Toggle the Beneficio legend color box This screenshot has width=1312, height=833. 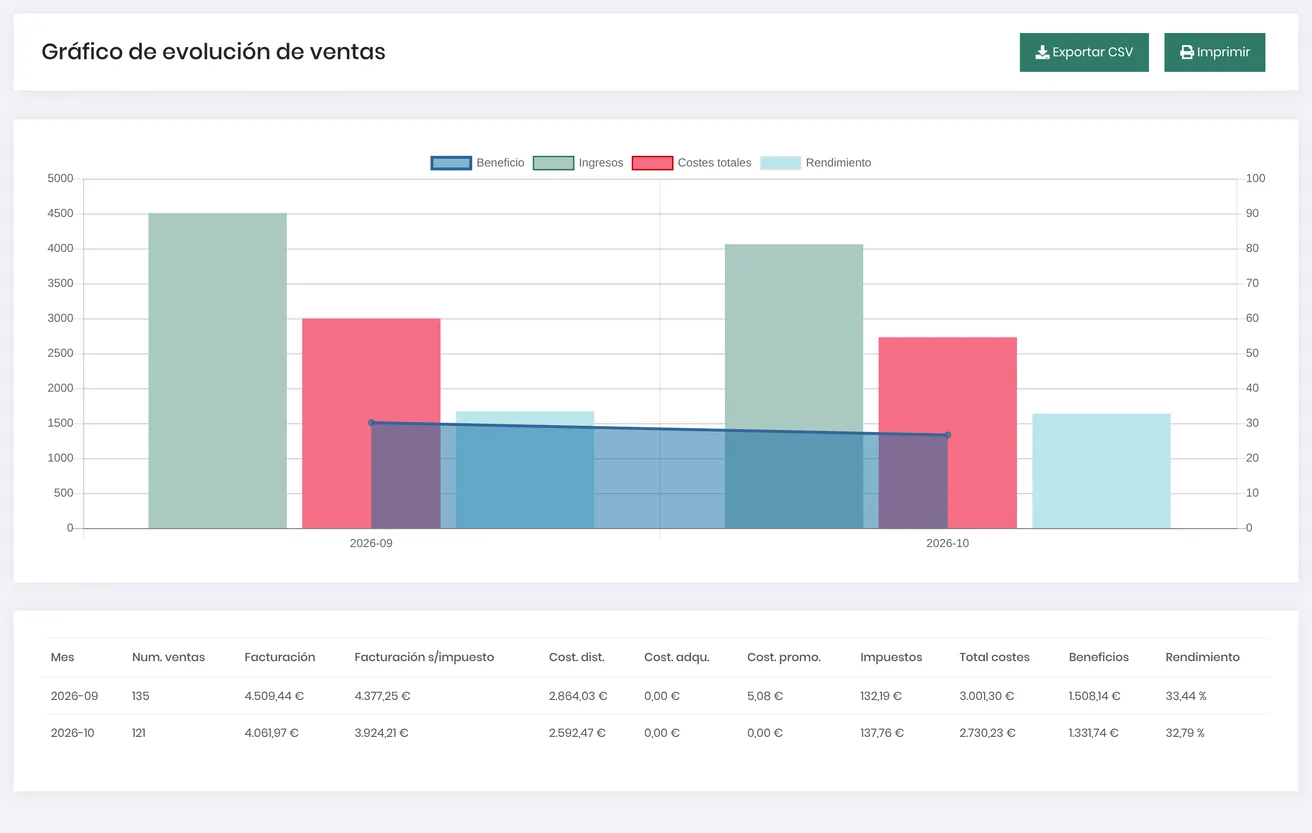pyautogui.click(x=451, y=163)
